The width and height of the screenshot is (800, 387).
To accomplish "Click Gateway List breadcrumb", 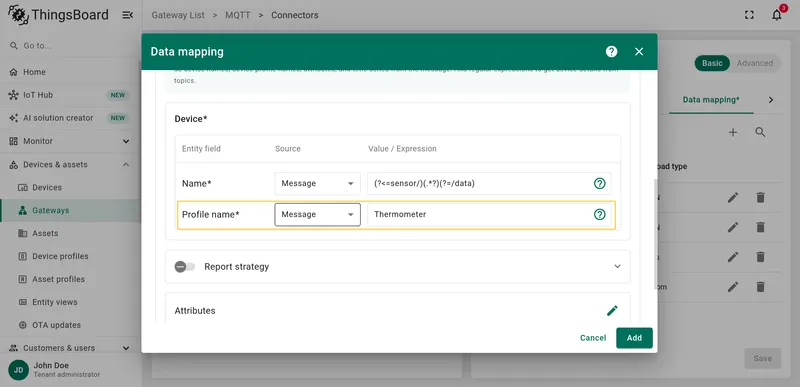I will click(x=178, y=15).
